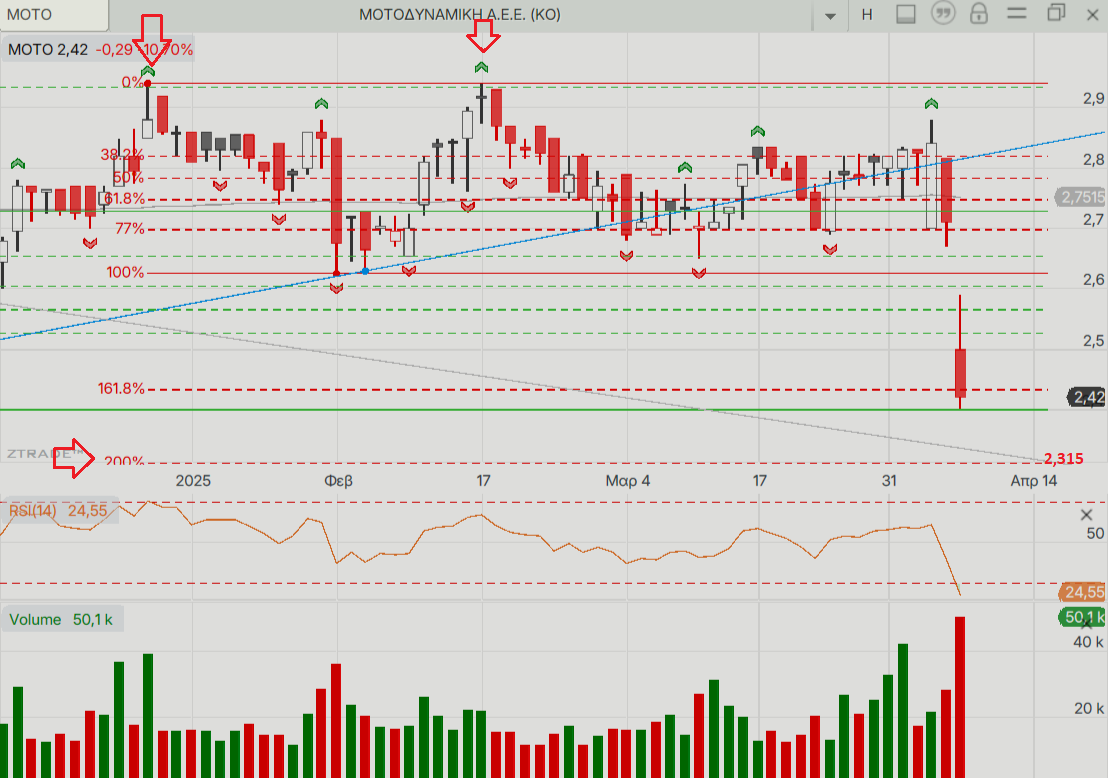Select the 100% Fibonacci level label
The image size is (1108, 778).
coord(125,272)
